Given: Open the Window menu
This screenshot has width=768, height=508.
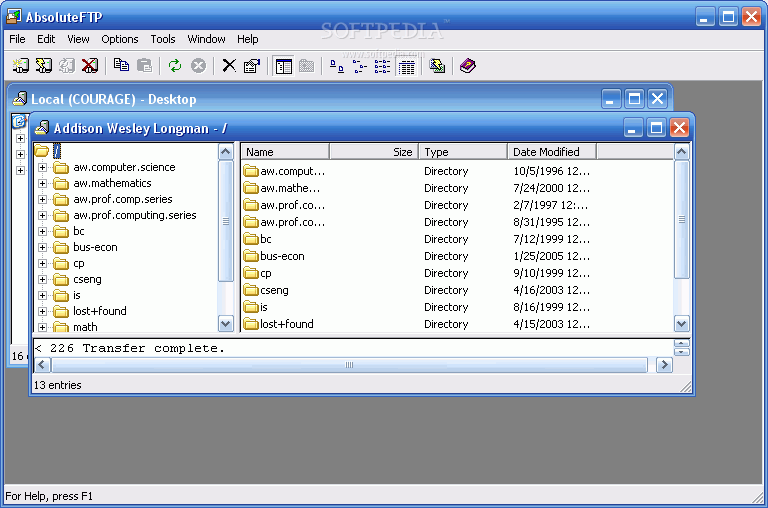Looking at the screenshot, I should coord(206,39).
